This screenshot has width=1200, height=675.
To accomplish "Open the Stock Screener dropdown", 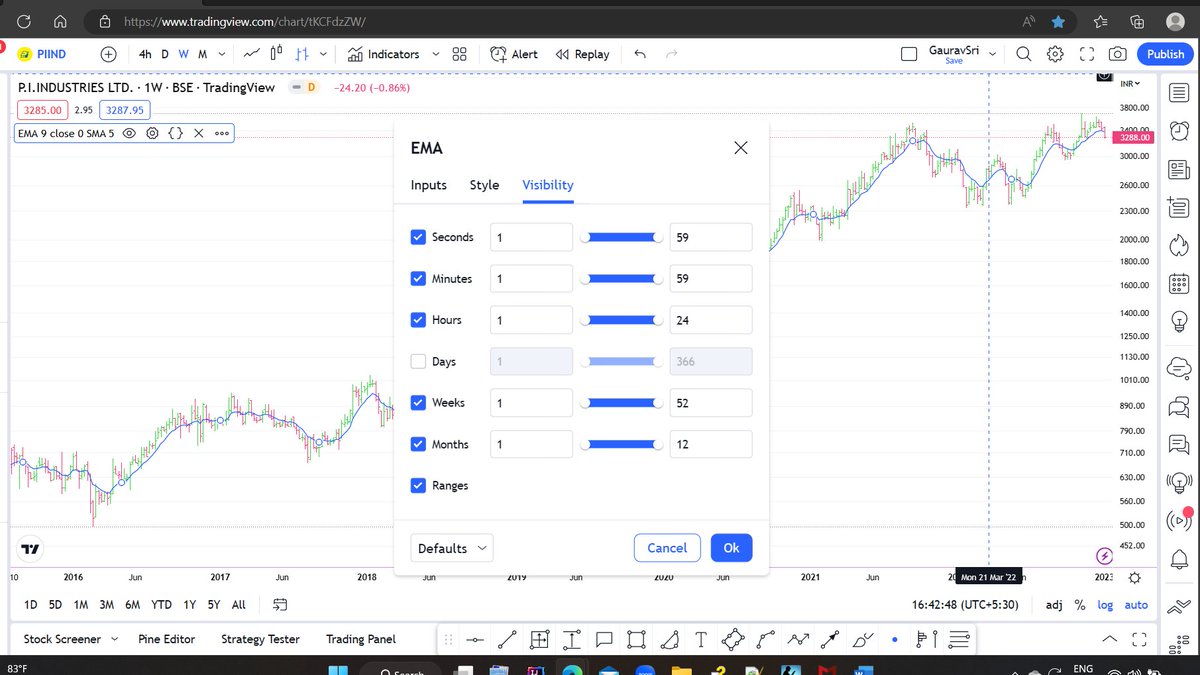I will tap(68, 639).
